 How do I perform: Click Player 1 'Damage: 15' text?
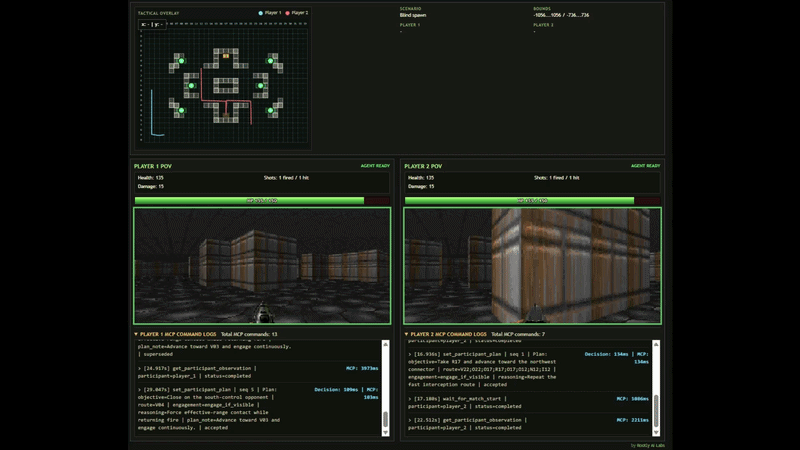tap(151, 186)
